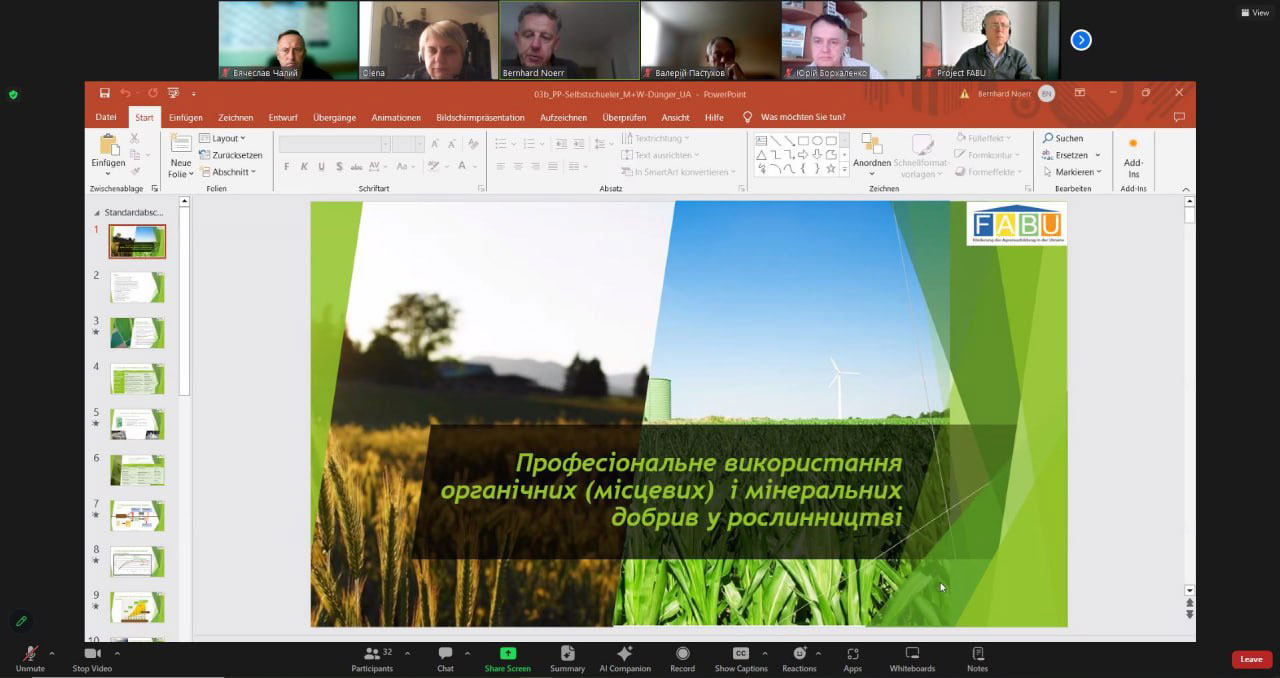Expand video options arrow next to Stop Video

(x=117, y=653)
